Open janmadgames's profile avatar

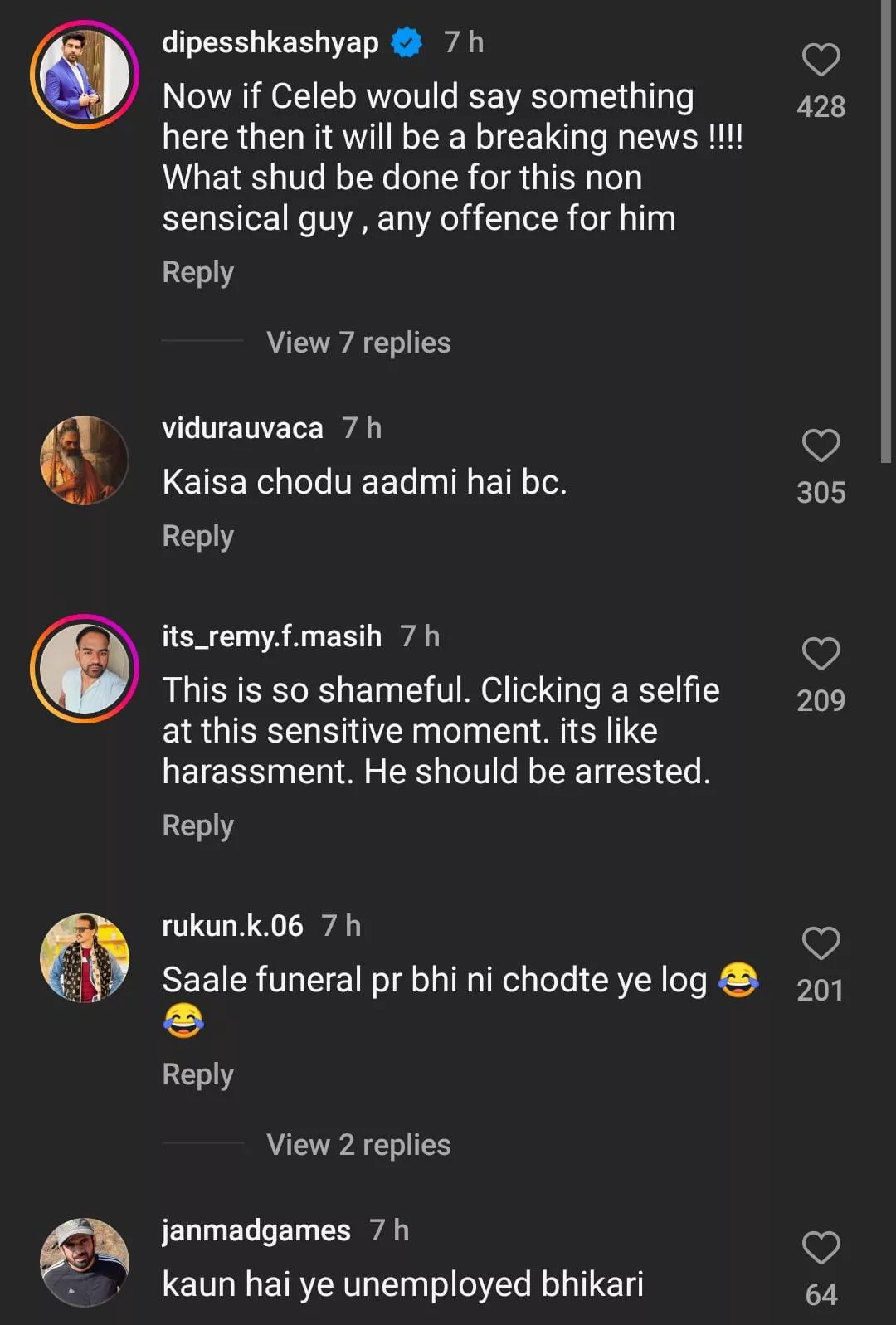[85, 1262]
